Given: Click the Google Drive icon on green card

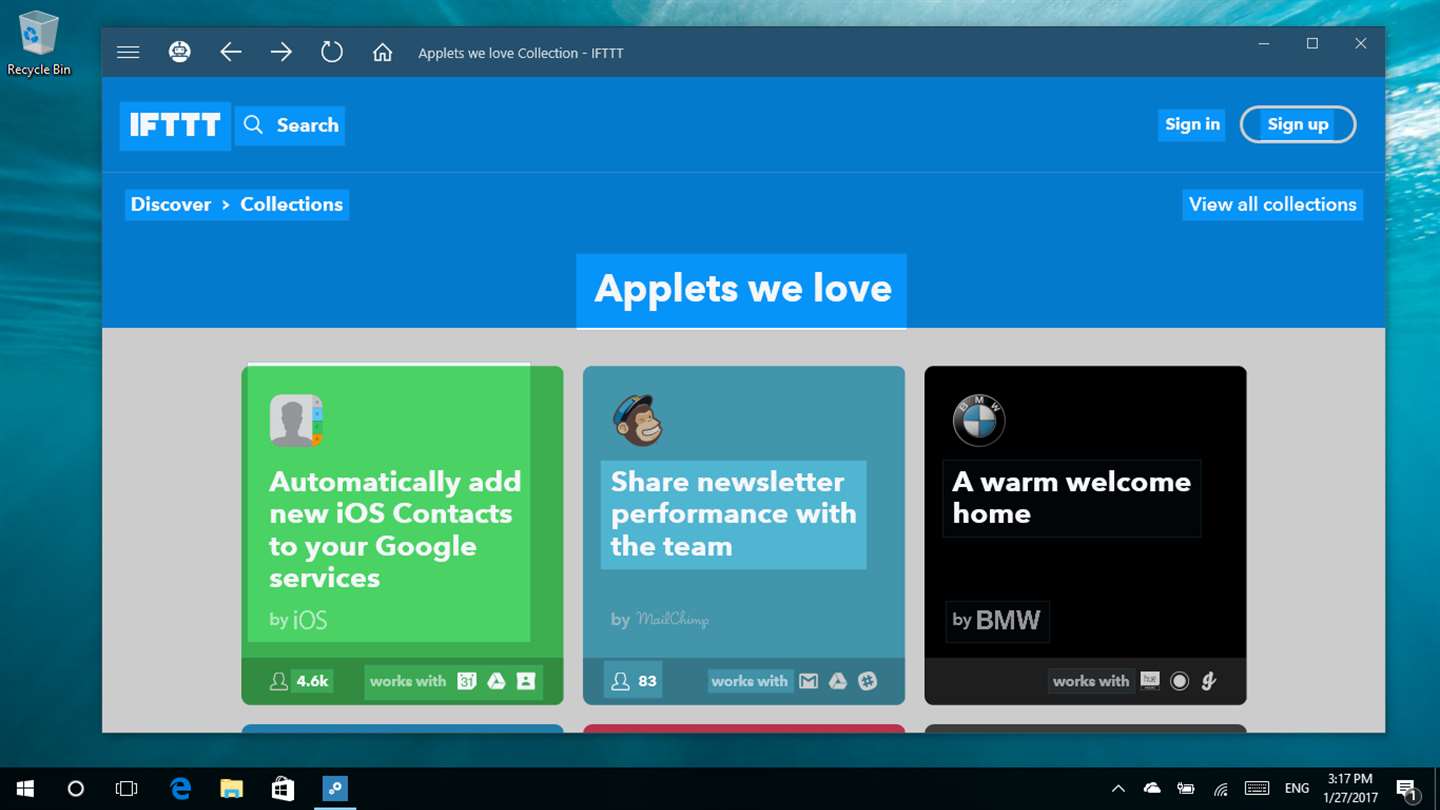Looking at the screenshot, I should click(x=496, y=681).
